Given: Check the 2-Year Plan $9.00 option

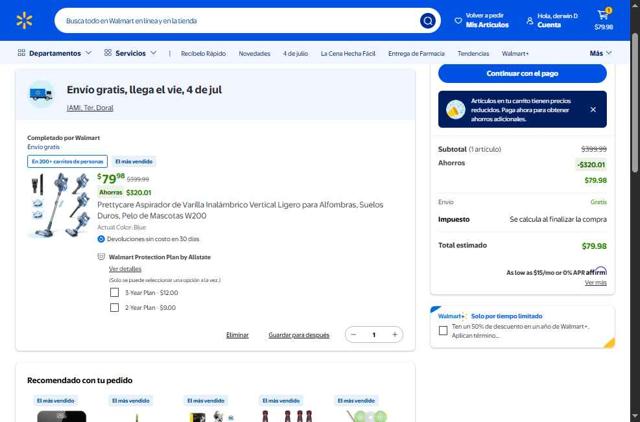Looking at the screenshot, I should (114, 307).
